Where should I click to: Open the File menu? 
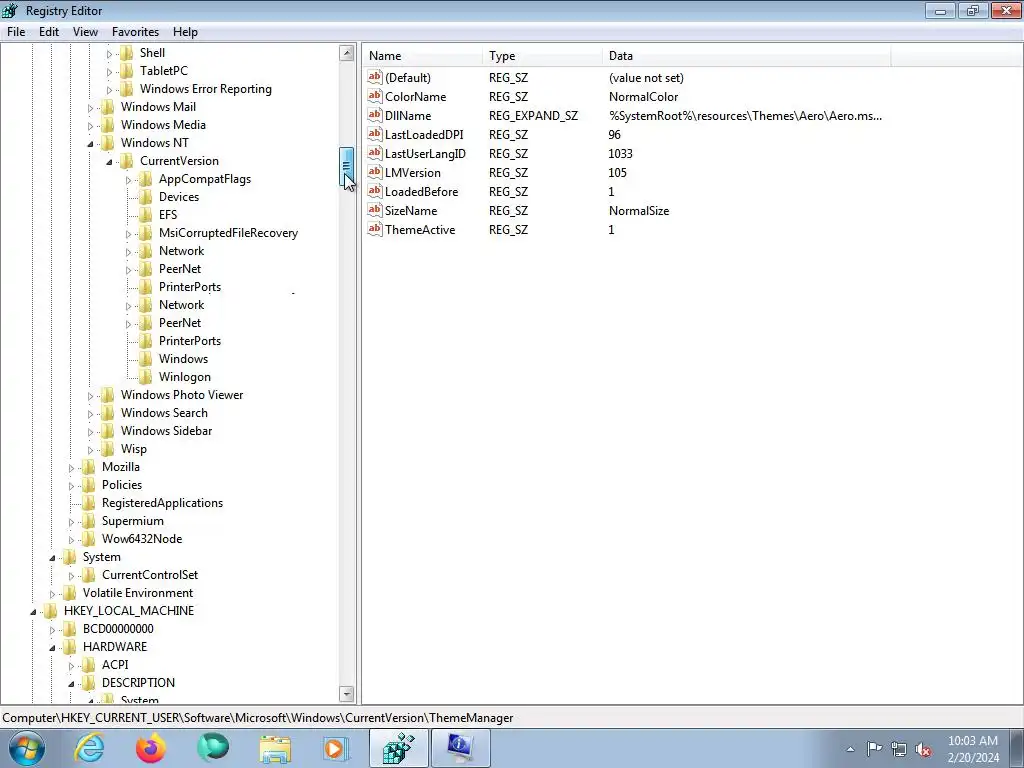(16, 32)
